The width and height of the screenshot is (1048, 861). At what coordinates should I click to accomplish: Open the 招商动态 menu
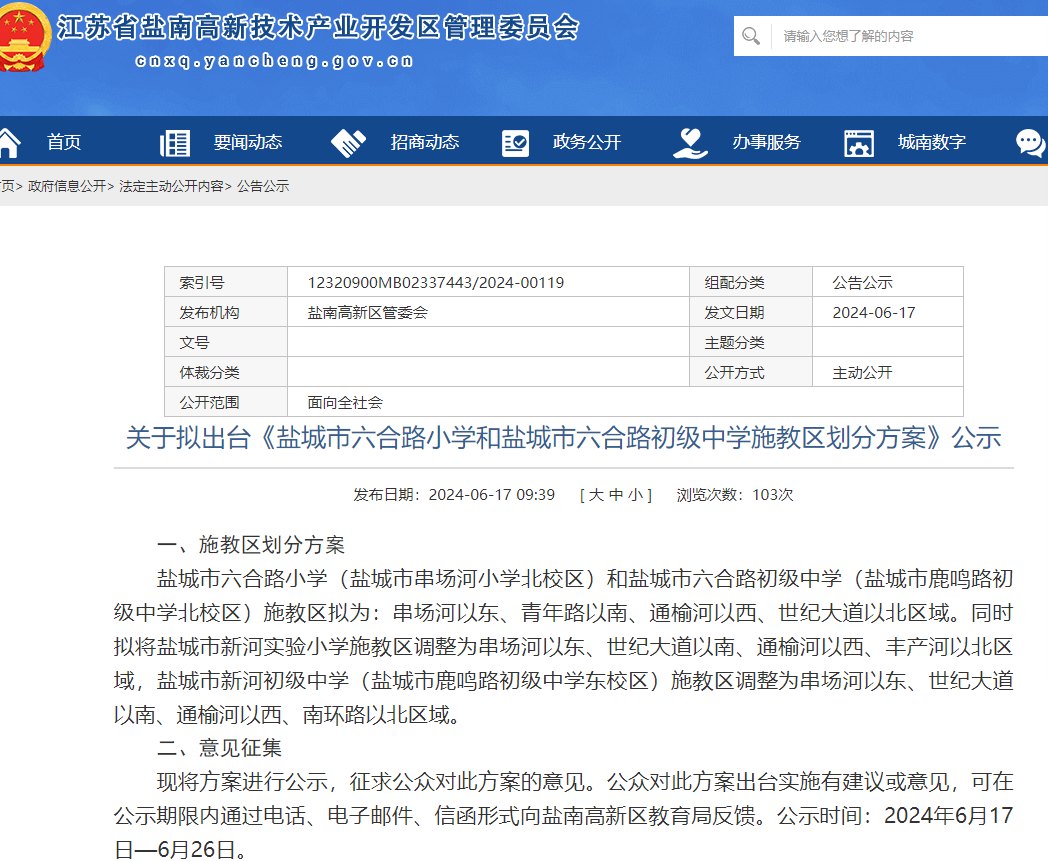pos(425,142)
